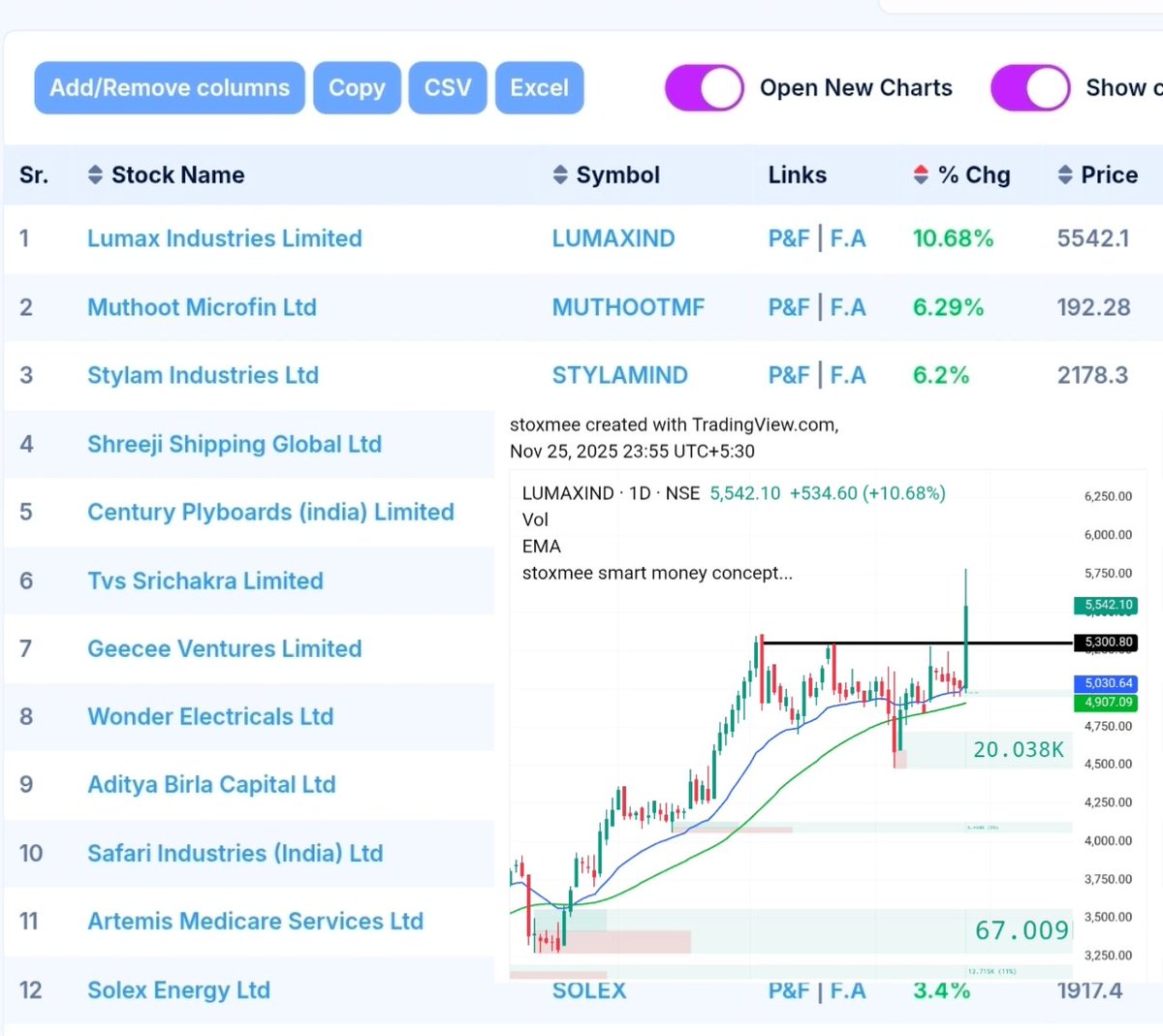Open Century Plyboards (india) Limited link
The image size is (1163, 1036).
[270, 512]
